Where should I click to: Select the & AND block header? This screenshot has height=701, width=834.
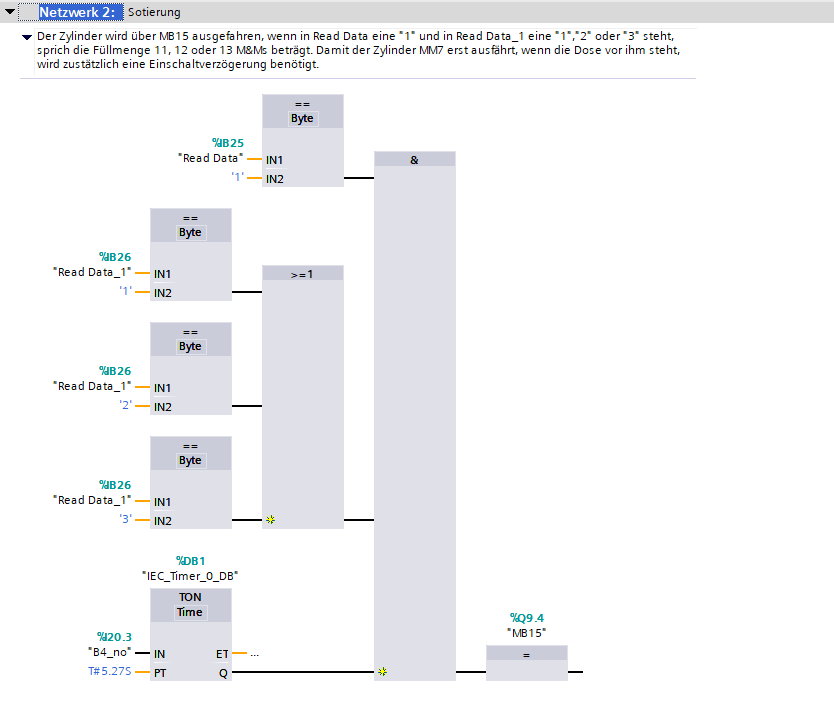(414, 159)
